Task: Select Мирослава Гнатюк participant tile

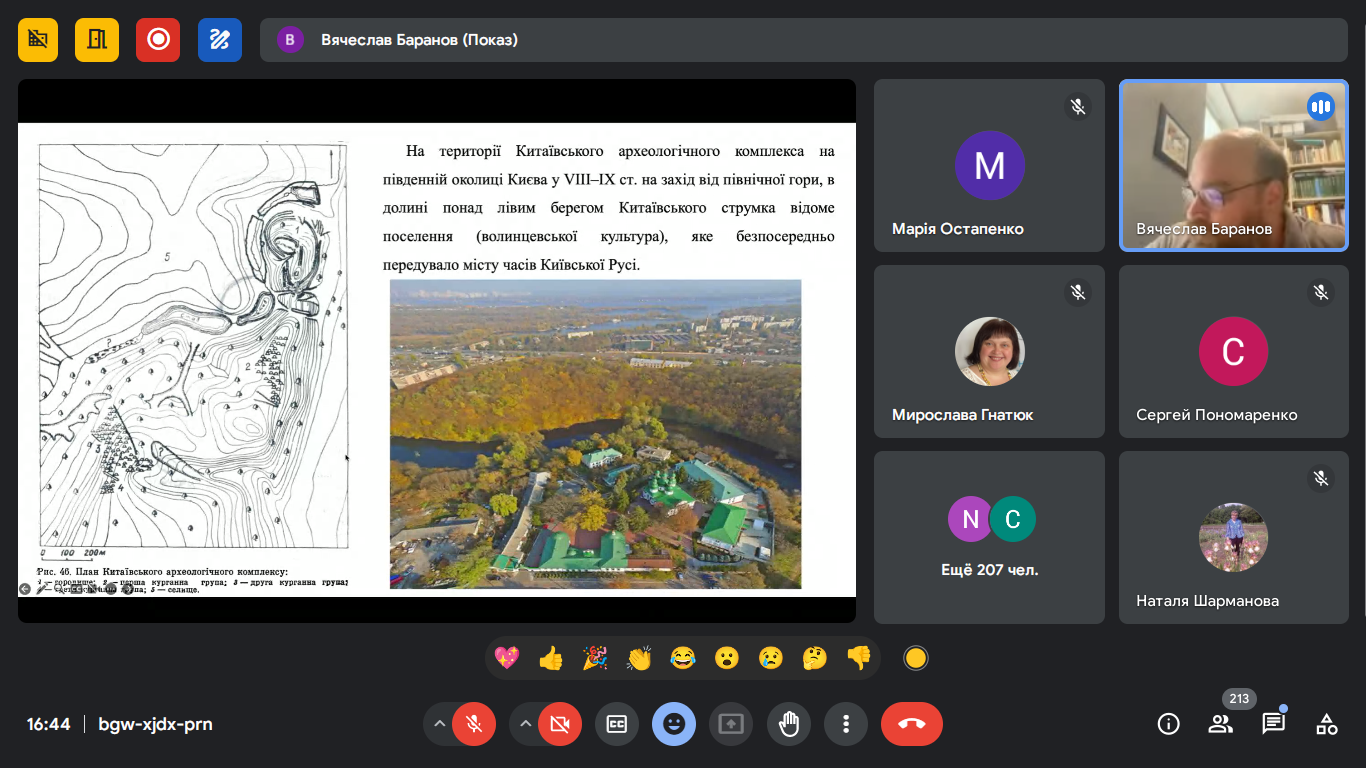Action: [x=989, y=351]
